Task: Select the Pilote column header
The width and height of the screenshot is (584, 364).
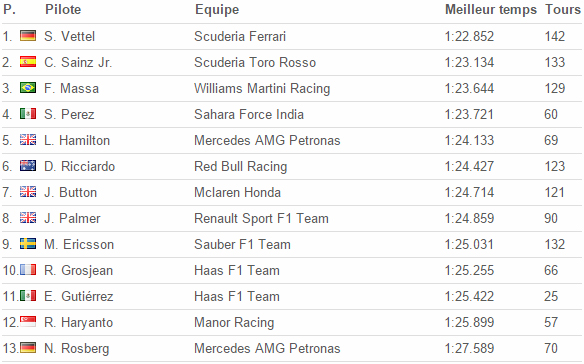Action: pyautogui.click(x=63, y=9)
